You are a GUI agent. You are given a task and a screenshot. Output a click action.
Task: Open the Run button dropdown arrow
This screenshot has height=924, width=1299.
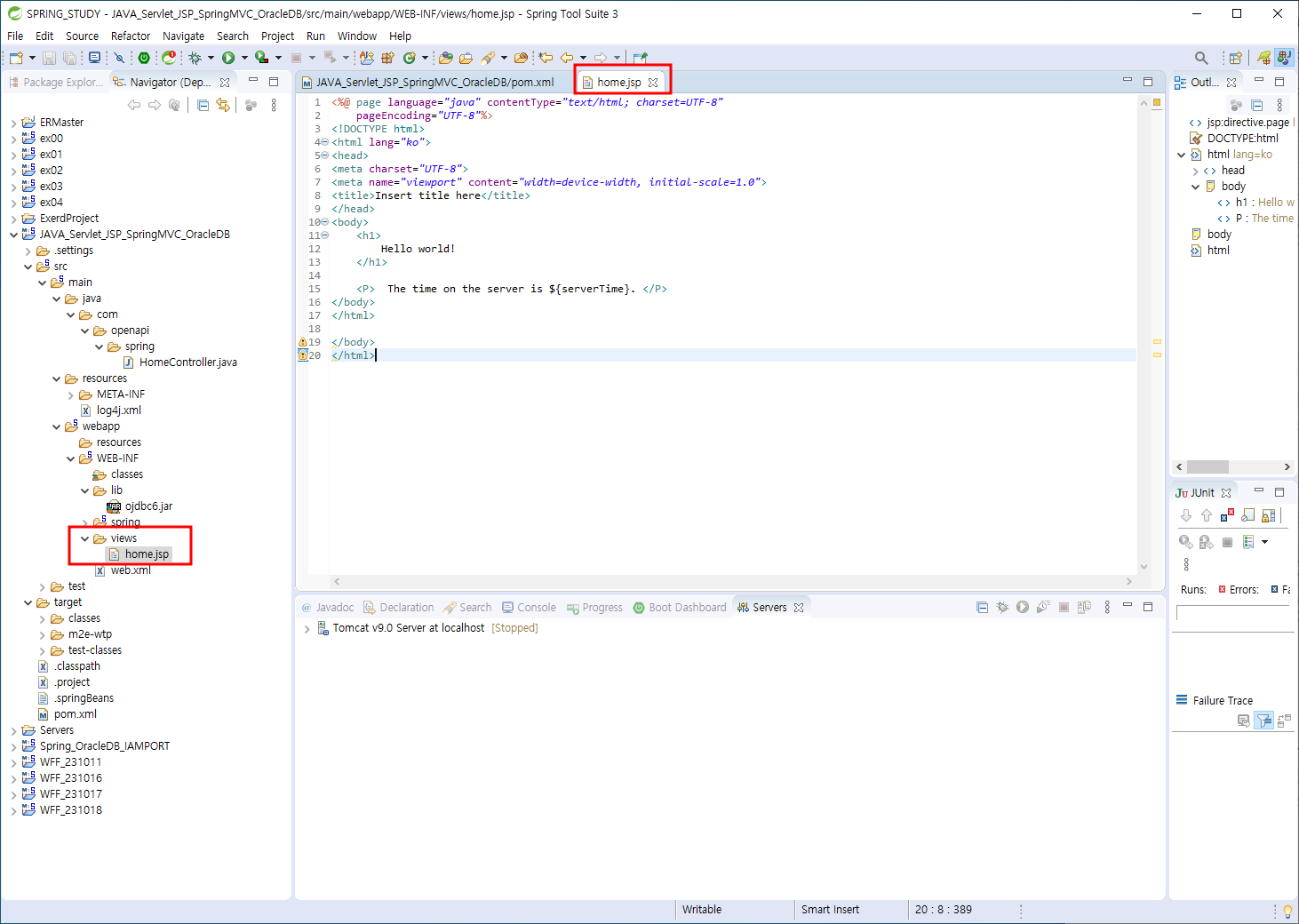[244, 58]
